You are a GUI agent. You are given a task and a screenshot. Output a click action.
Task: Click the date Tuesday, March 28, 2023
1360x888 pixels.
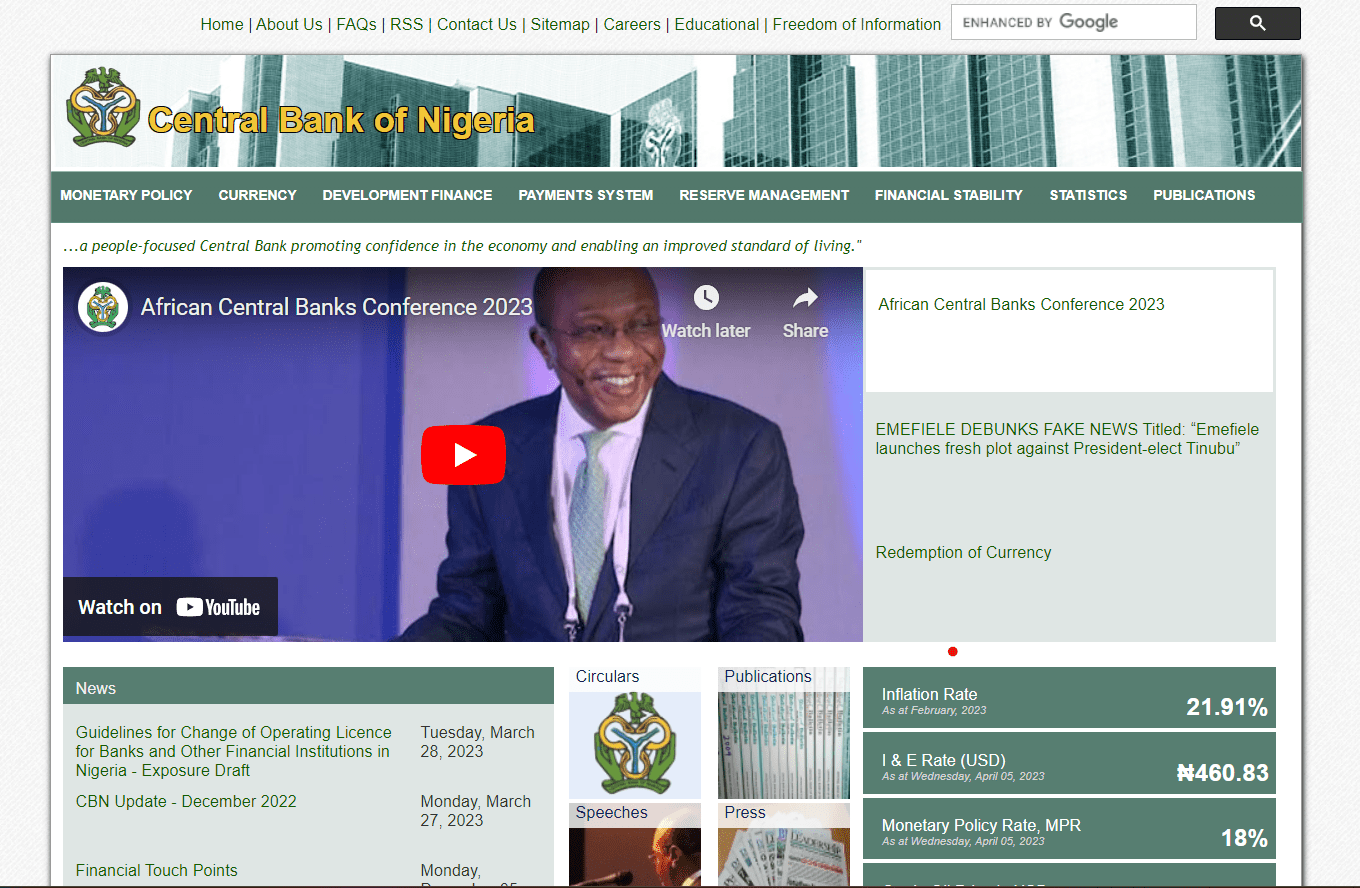point(477,742)
